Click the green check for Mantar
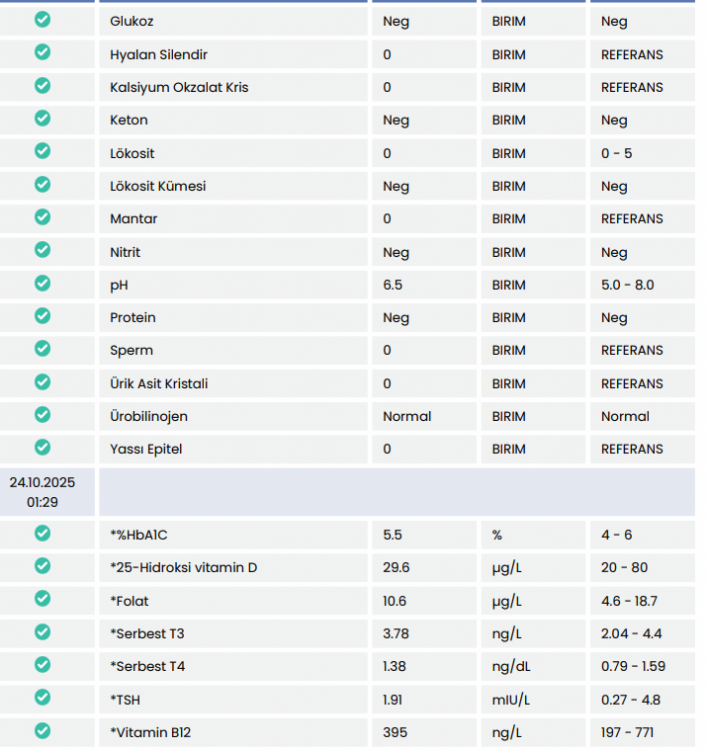This screenshot has width=707, height=750. [x=43, y=217]
